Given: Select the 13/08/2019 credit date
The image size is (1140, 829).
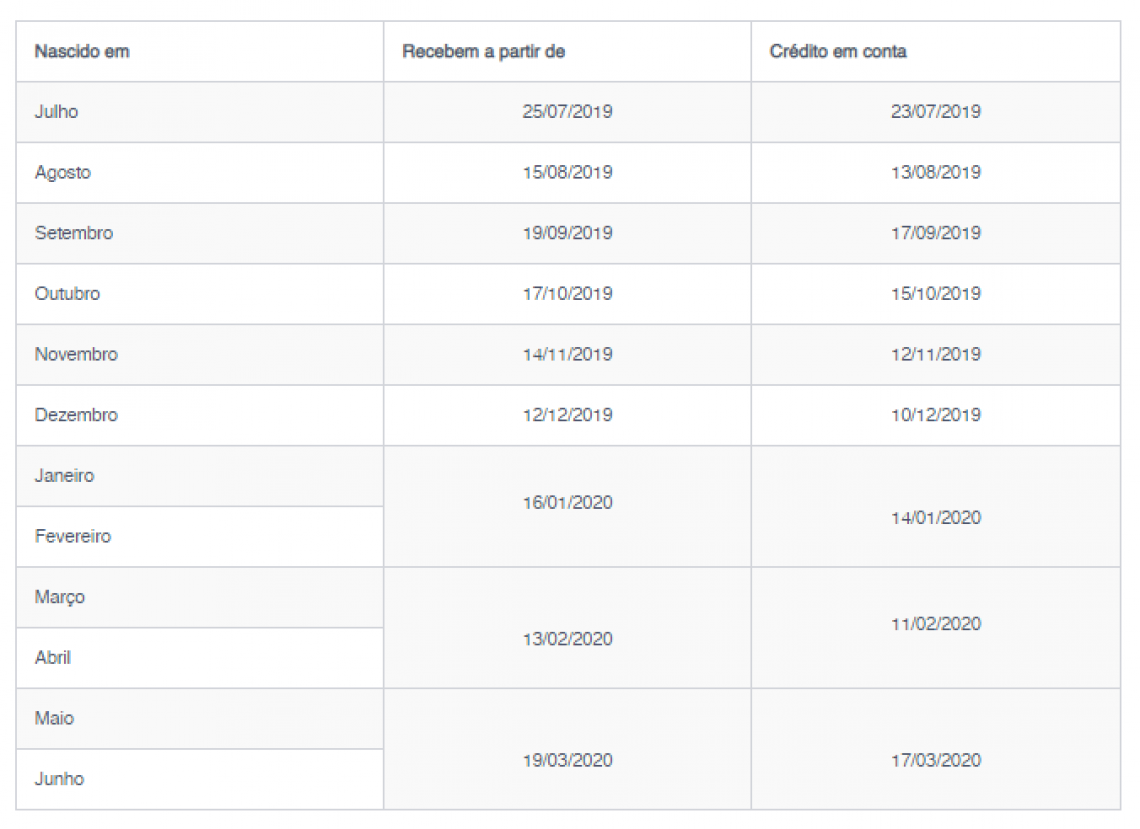Looking at the screenshot, I should tap(935, 172).
